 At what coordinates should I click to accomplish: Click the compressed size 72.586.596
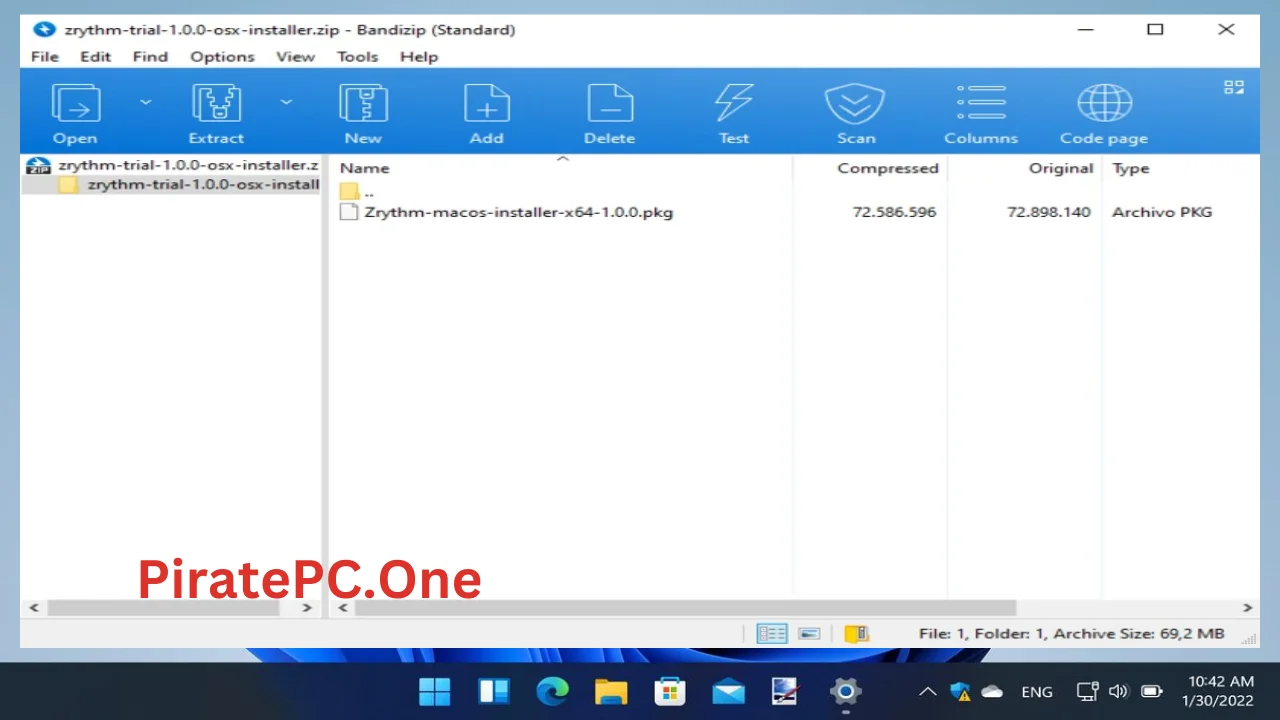click(x=894, y=212)
